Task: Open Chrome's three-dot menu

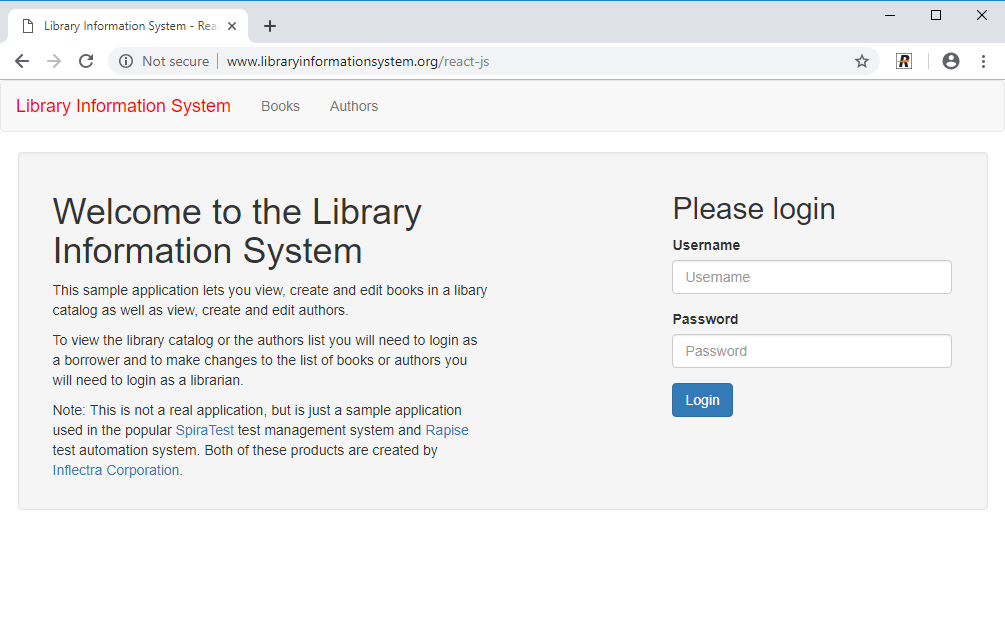Action: tap(983, 61)
